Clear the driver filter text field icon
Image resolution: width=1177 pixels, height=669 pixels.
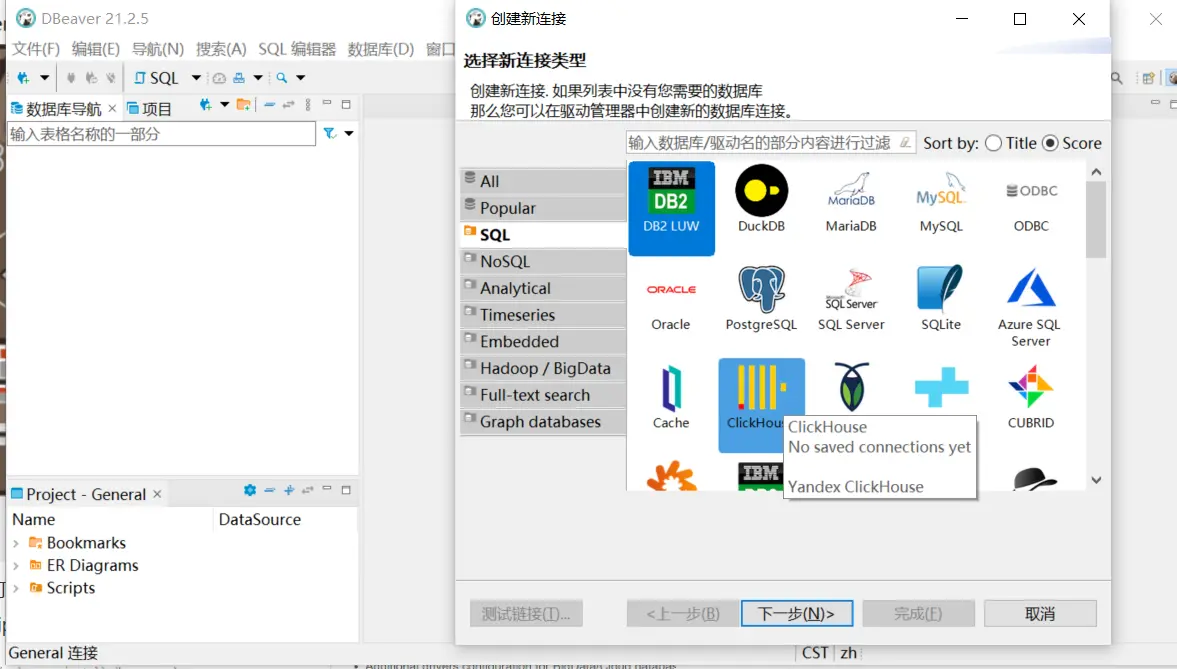tap(905, 143)
